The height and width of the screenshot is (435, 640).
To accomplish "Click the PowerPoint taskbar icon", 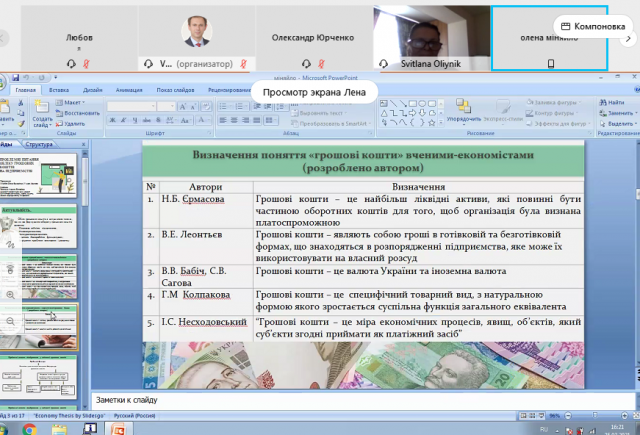I will click(117, 428).
